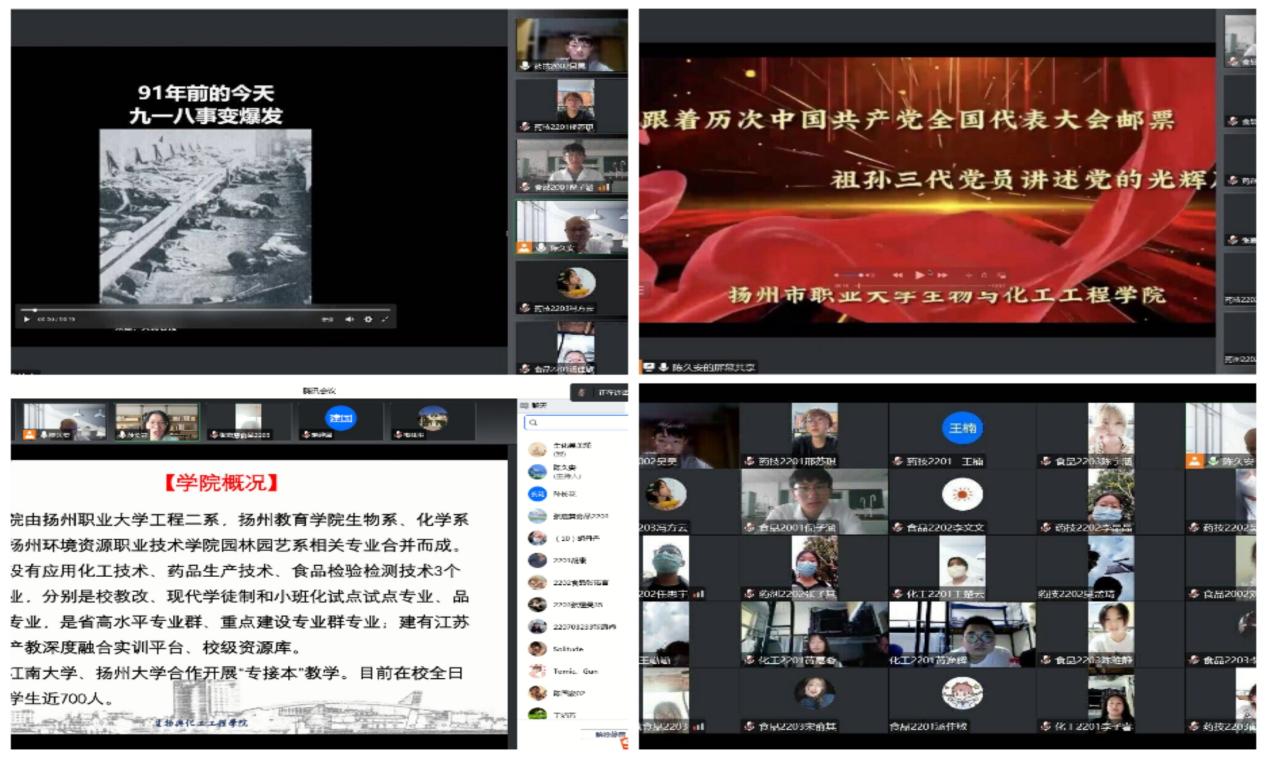Seek along the 九一八事变 video progress bar
The height and width of the screenshot is (758, 1267).
pyautogui.click(x=200, y=310)
